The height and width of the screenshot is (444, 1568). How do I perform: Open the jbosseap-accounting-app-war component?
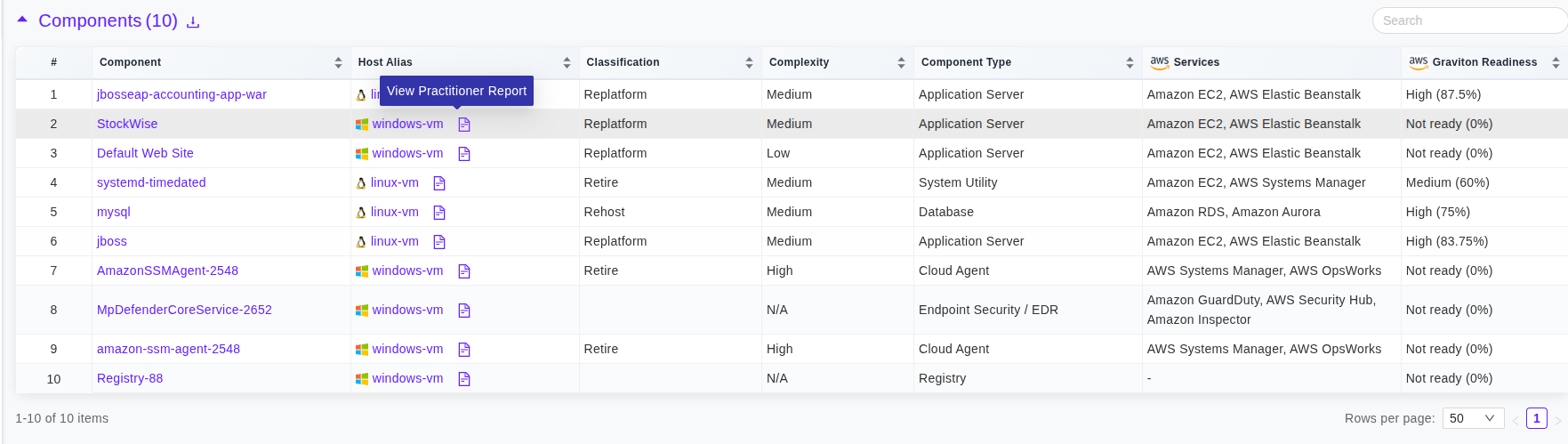[181, 94]
